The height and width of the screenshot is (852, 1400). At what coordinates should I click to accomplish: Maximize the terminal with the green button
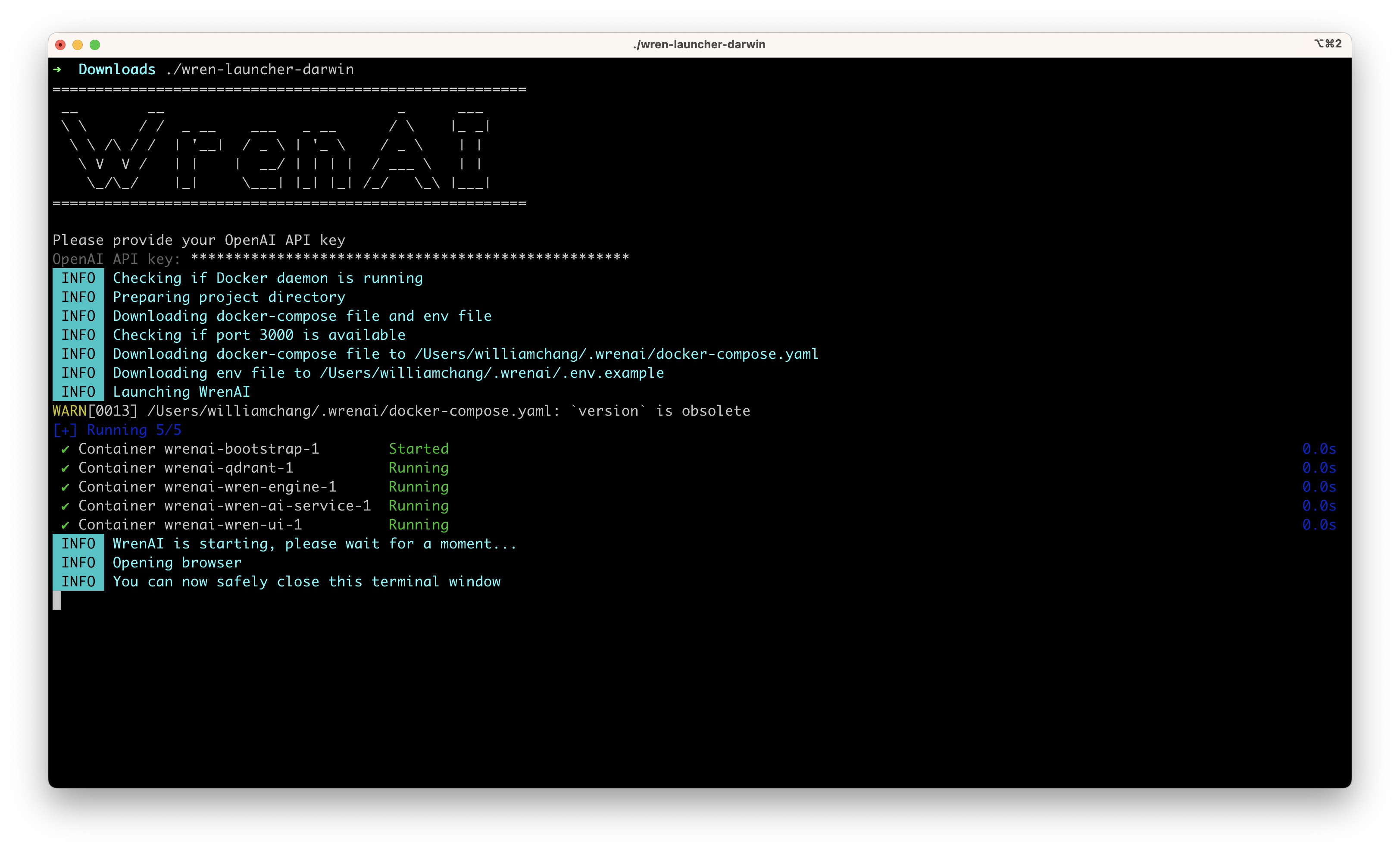click(x=95, y=45)
